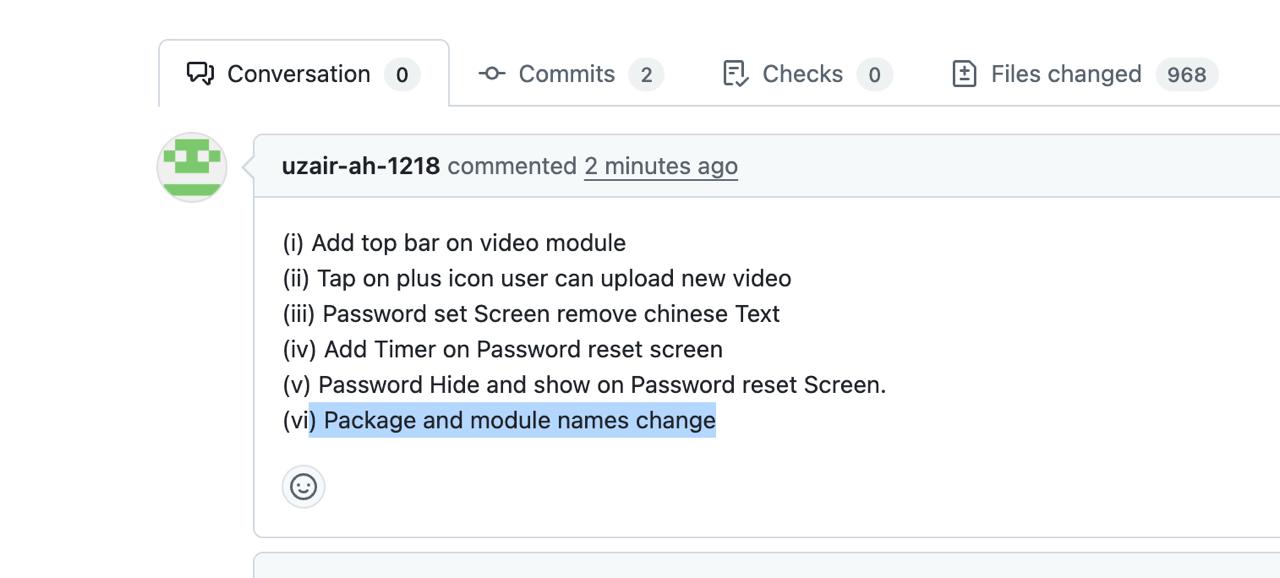Click the Conversation speech bubble icon
Screen dimensions: 1280x578
(x=200, y=74)
